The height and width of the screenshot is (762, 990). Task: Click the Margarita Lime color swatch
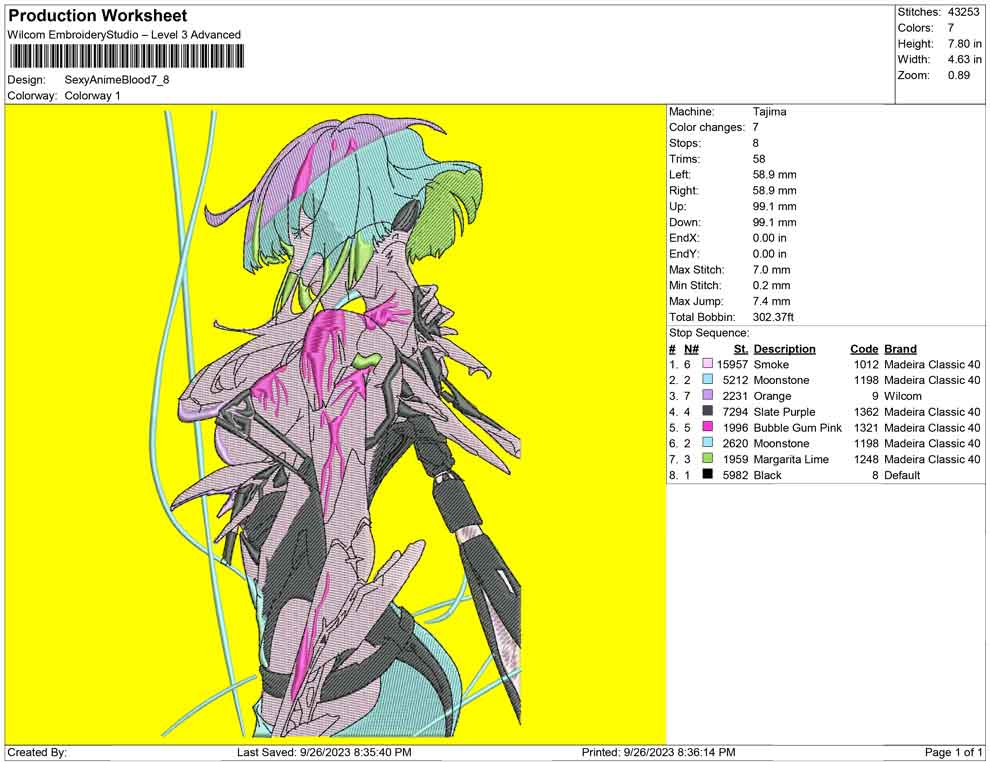coord(708,458)
